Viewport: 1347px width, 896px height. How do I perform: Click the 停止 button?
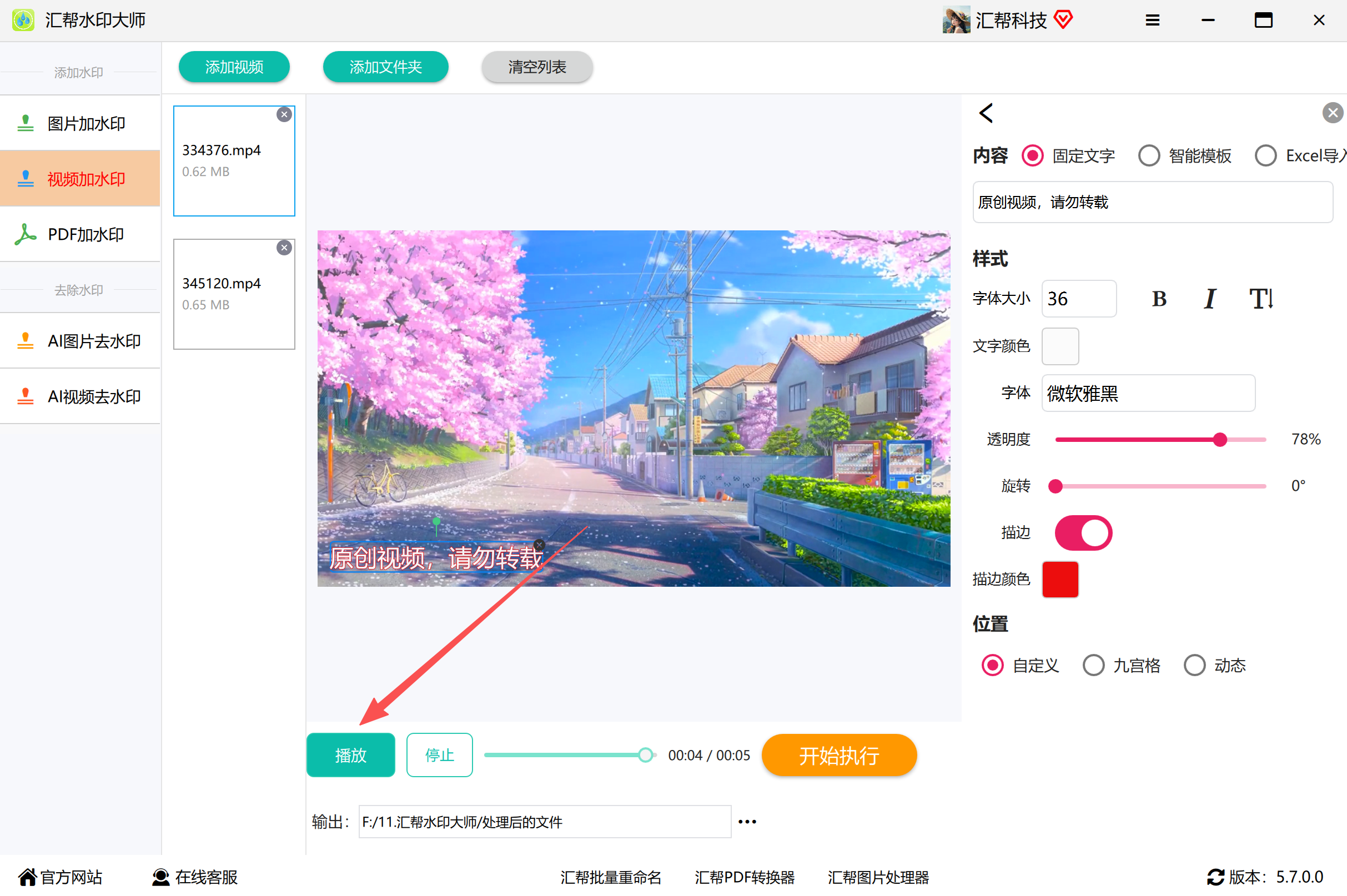(440, 756)
